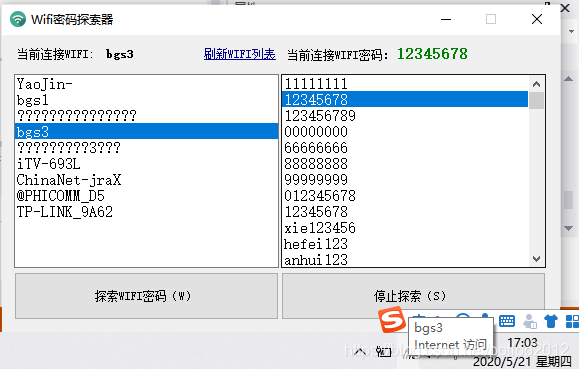
Task: Click the green Wifi app icon in title bar
Action: 18,19
